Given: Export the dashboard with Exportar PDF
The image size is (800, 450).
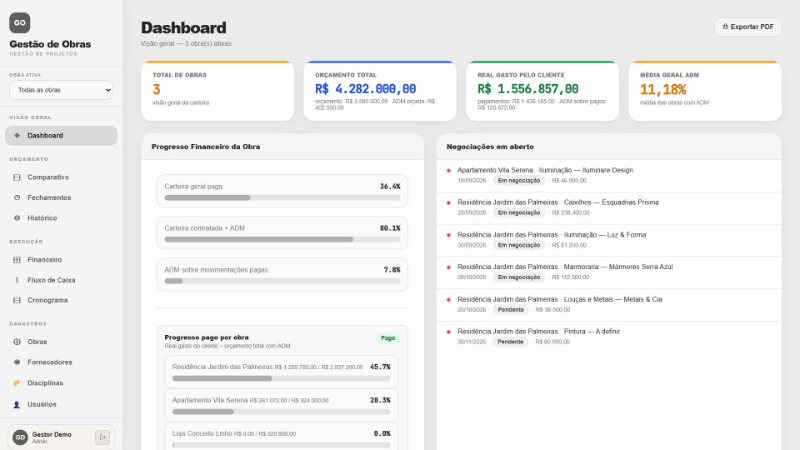Looking at the screenshot, I should 748,27.
